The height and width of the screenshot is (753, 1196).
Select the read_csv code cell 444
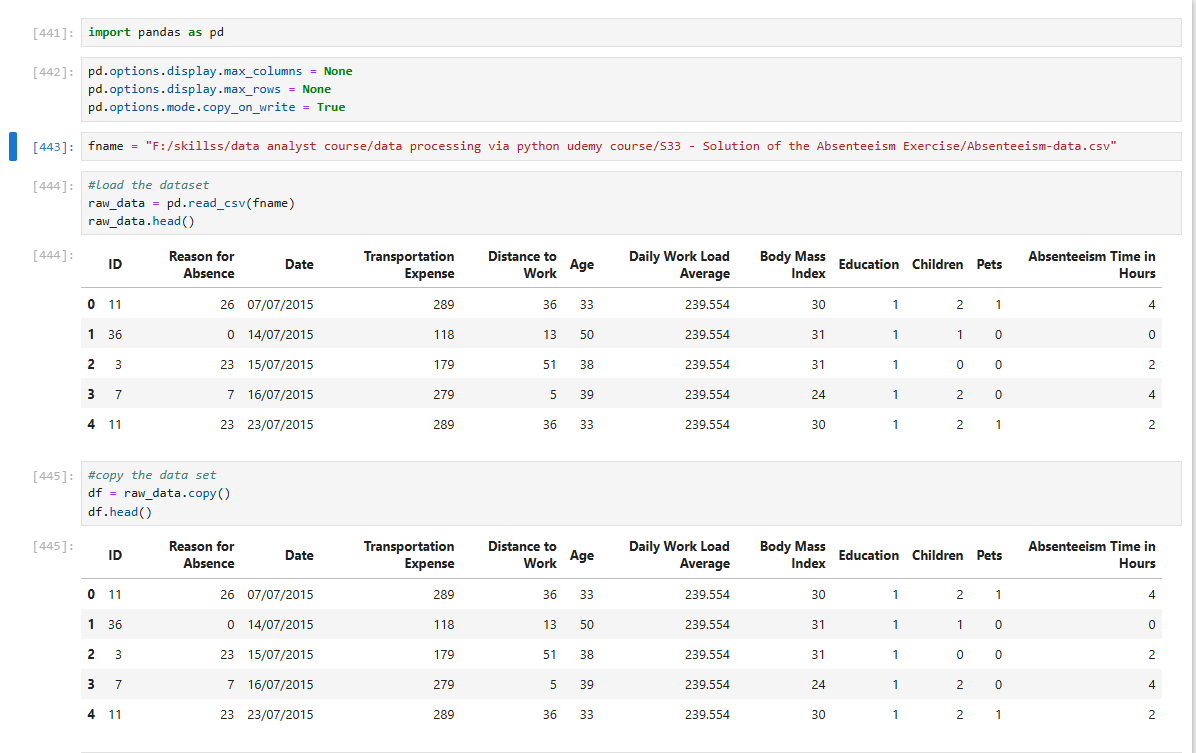[x=631, y=203]
